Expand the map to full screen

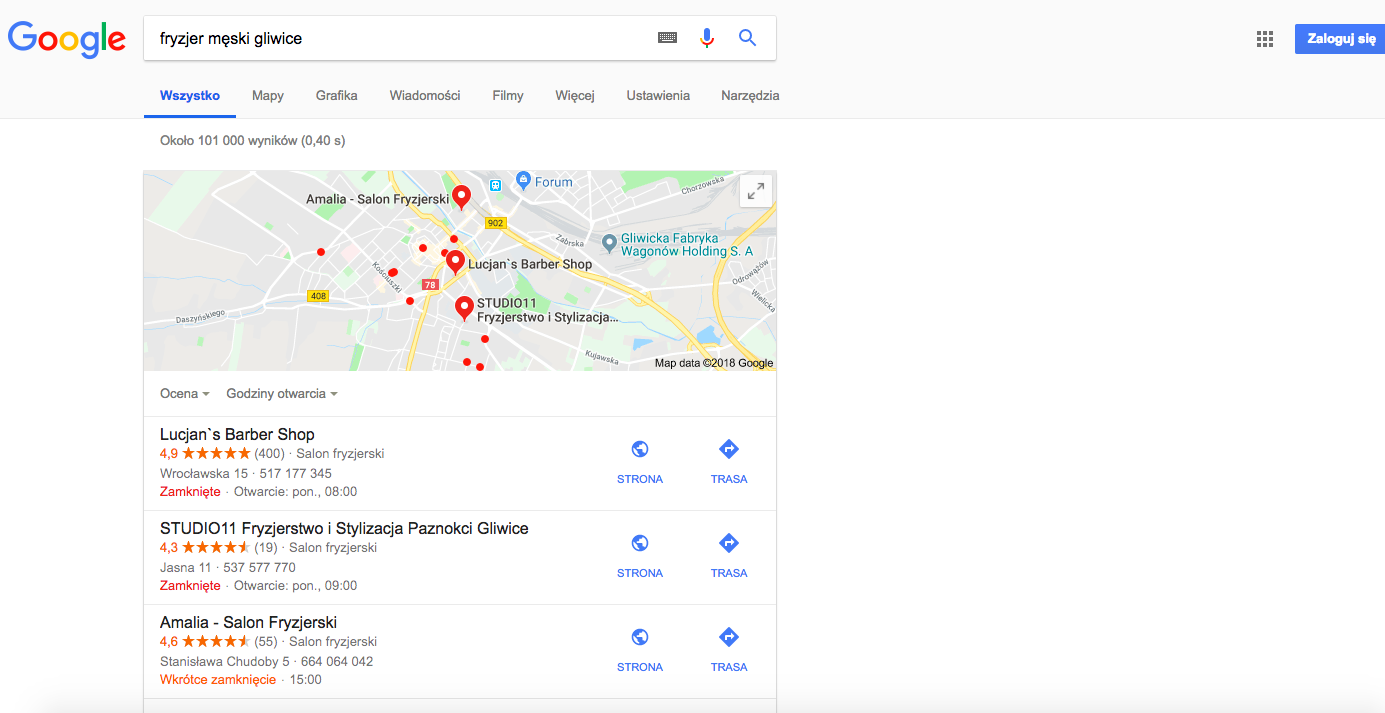point(756,191)
